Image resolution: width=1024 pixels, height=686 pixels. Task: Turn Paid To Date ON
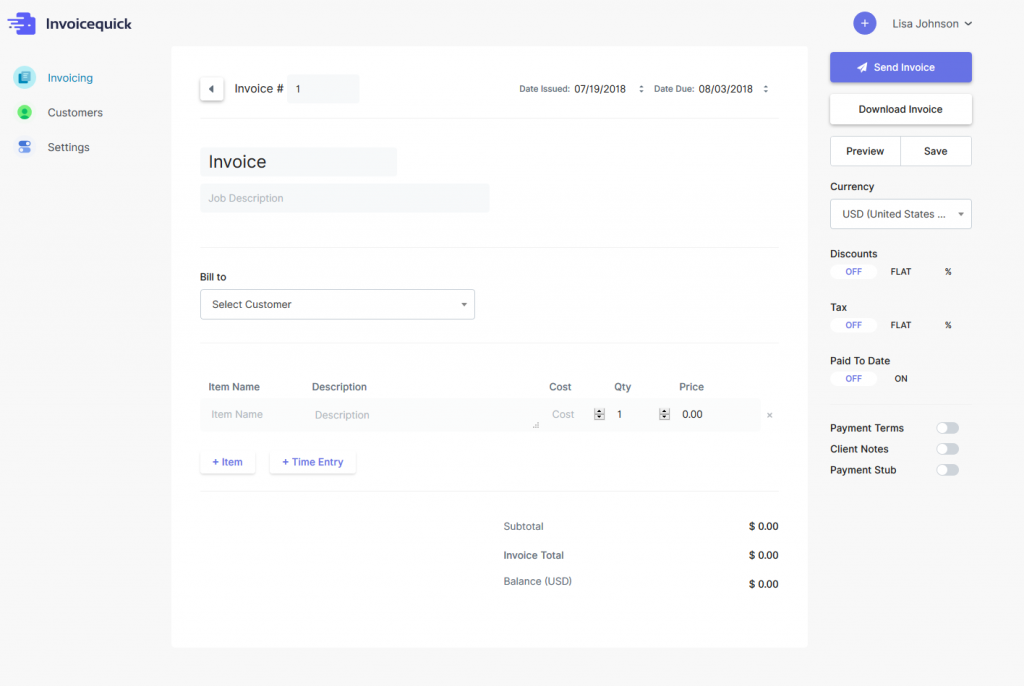(x=900, y=378)
